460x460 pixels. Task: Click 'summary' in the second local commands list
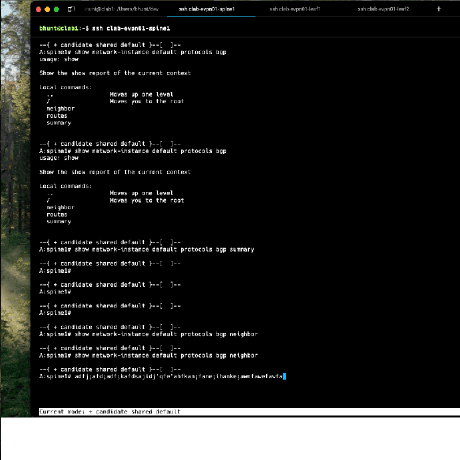click(x=59, y=221)
